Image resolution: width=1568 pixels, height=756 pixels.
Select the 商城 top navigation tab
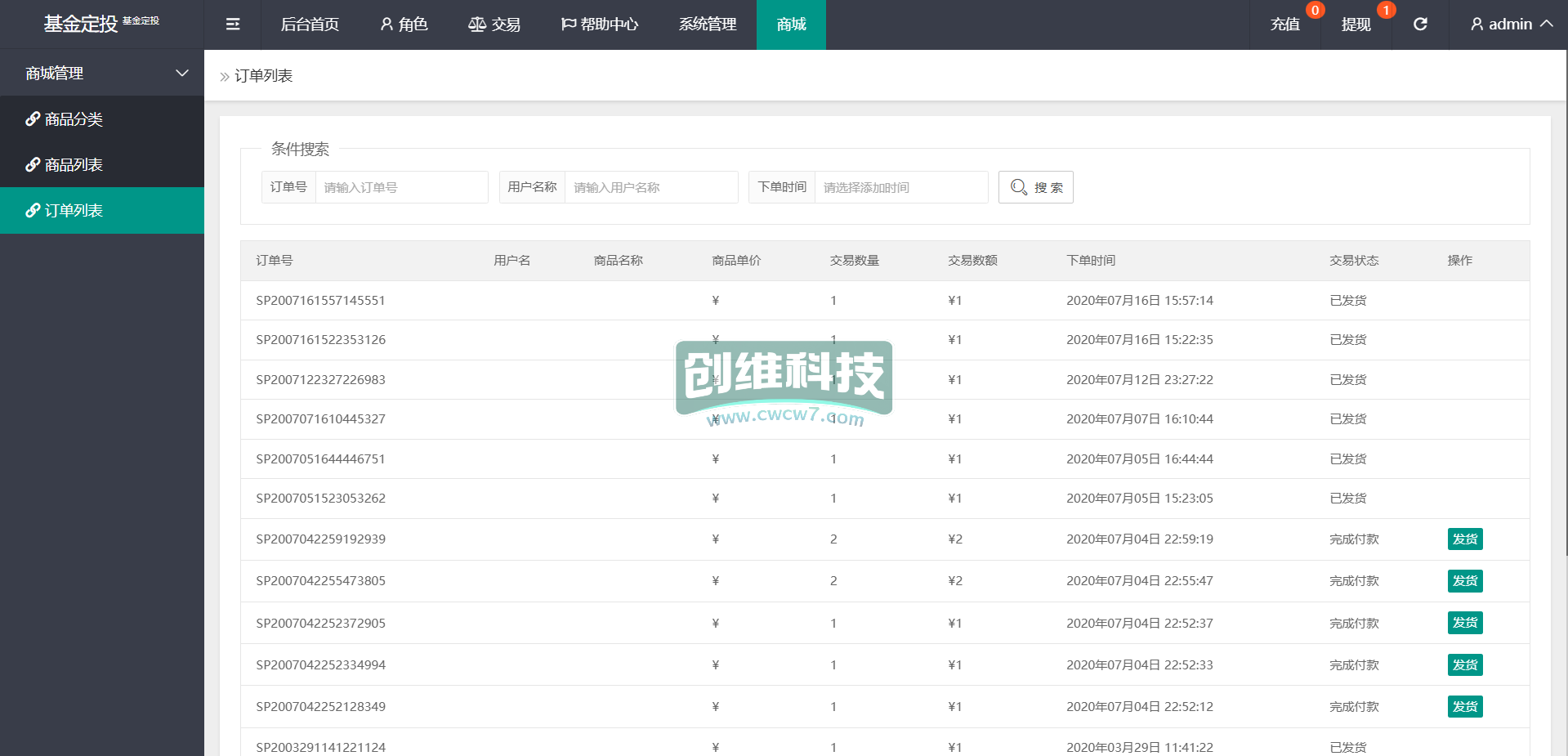pyautogui.click(x=791, y=25)
